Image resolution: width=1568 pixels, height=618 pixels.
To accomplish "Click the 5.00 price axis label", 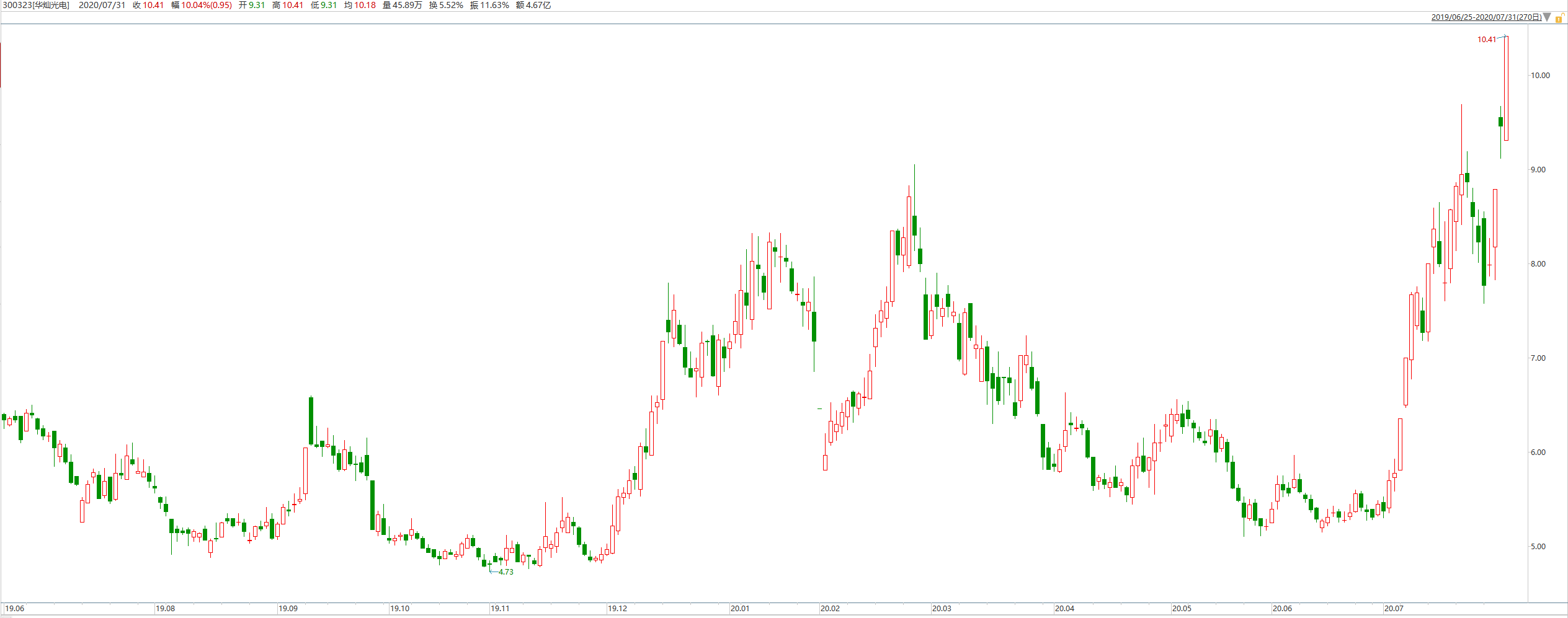I will pos(1538,547).
